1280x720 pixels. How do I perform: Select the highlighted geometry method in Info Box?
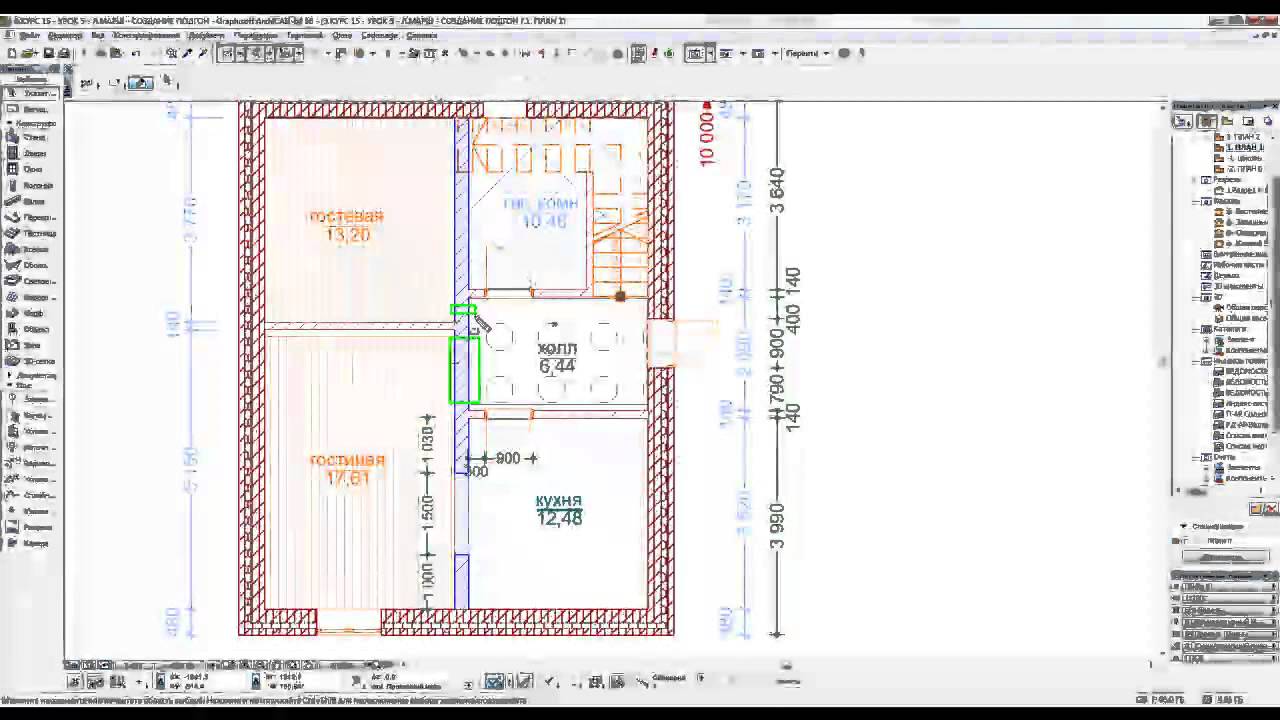coord(141,83)
